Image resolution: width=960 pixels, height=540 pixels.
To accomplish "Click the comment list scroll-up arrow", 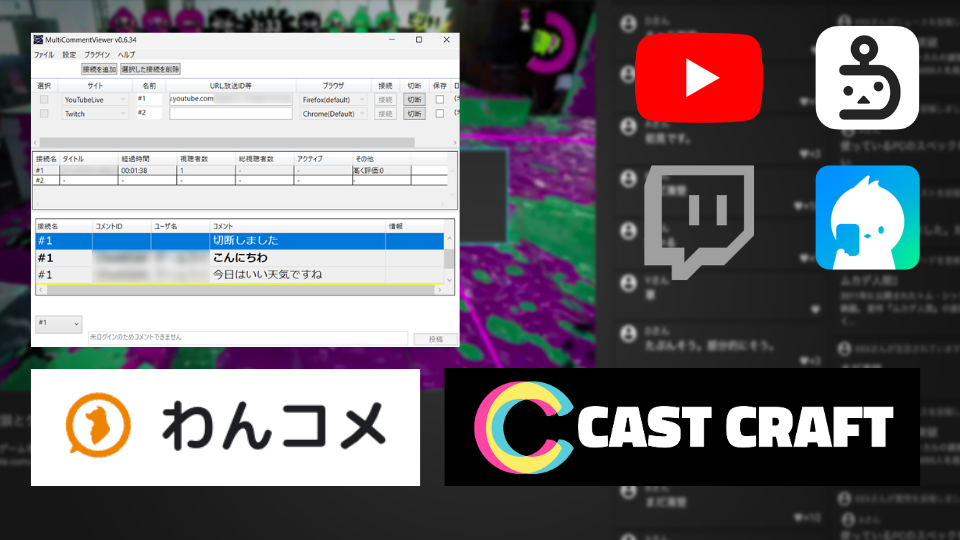I will pyautogui.click(x=449, y=239).
